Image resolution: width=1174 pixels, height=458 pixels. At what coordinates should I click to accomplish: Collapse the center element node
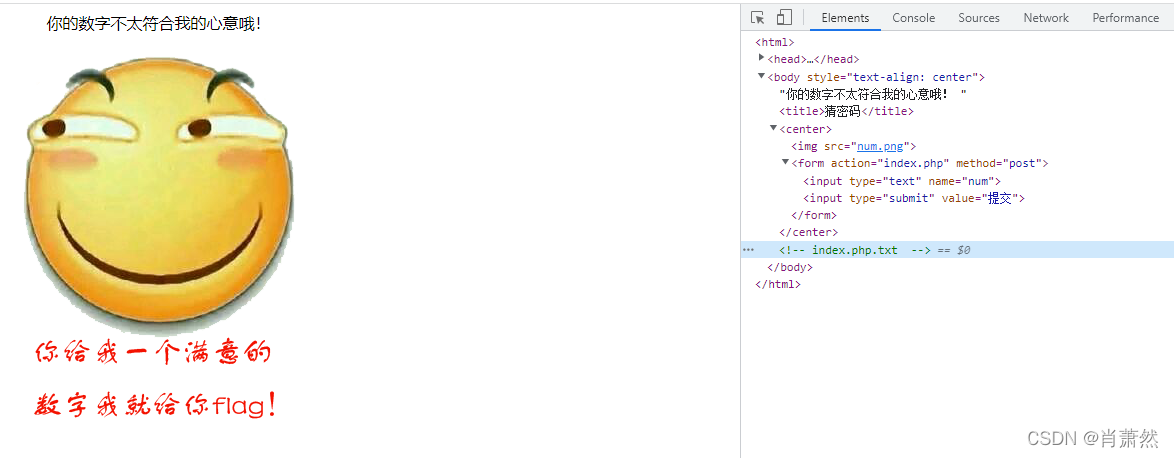(x=773, y=128)
